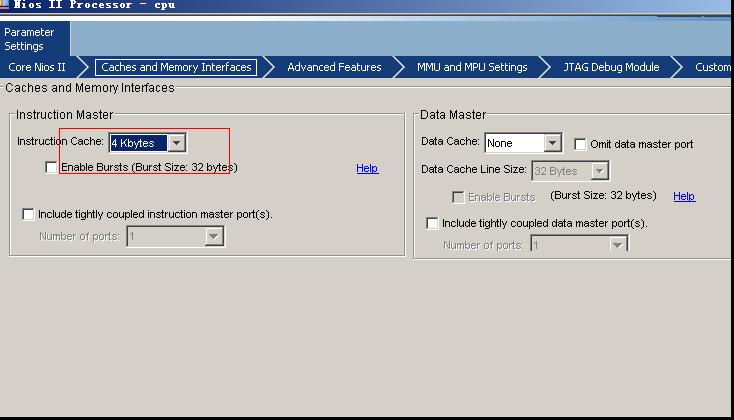The image size is (734, 420).
Task: Open Number of ports dropdown in Data Master
Action: [x=617, y=245]
